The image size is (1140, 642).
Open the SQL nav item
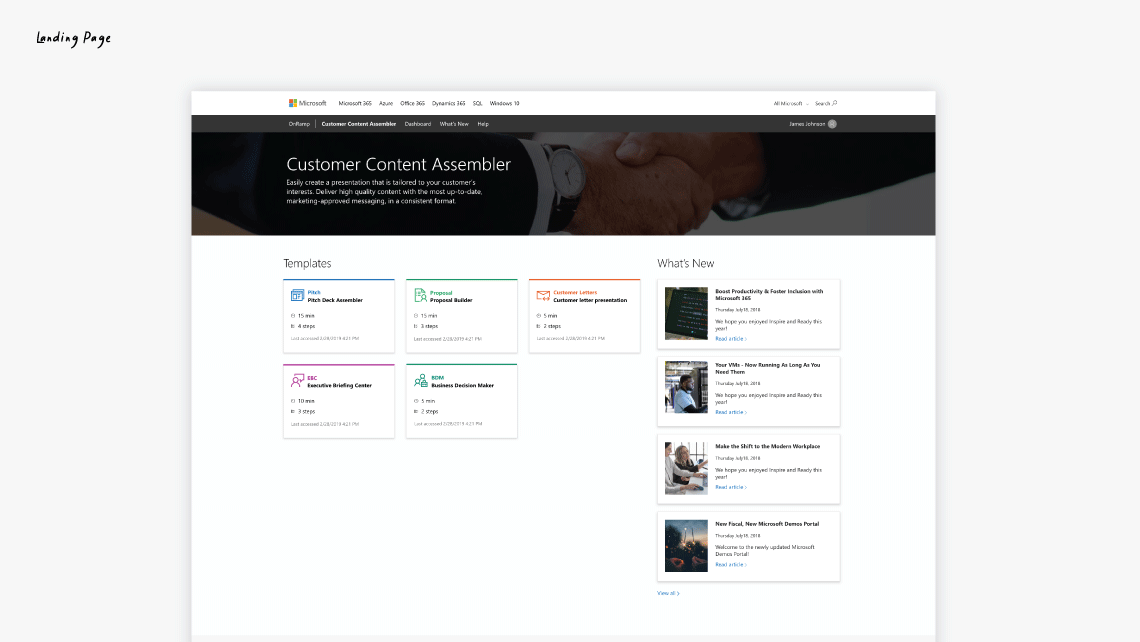pos(478,103)
